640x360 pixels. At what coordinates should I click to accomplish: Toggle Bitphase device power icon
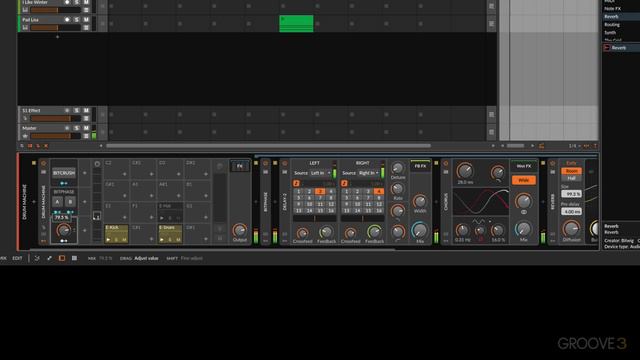coord(266,163)
